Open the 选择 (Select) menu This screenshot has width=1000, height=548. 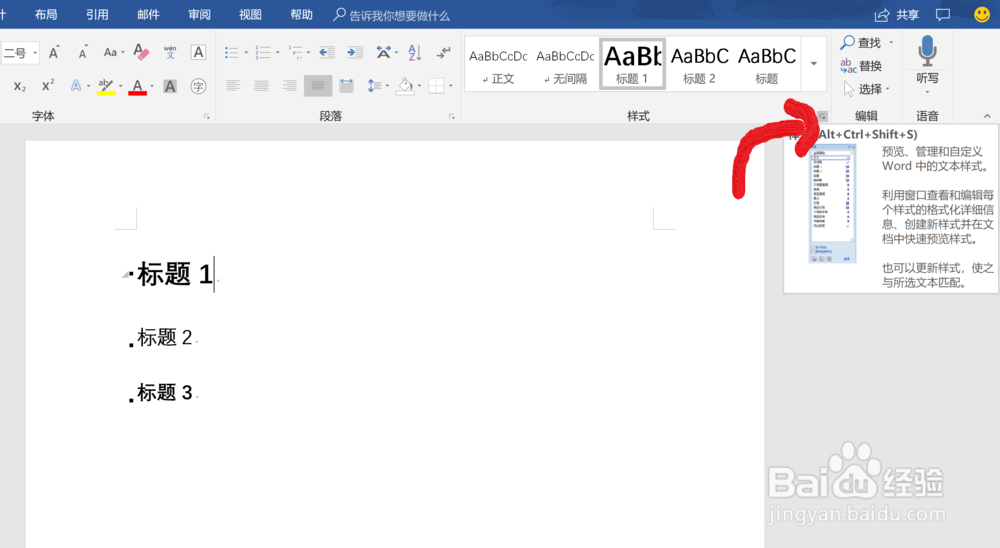[x=866, y=89]
